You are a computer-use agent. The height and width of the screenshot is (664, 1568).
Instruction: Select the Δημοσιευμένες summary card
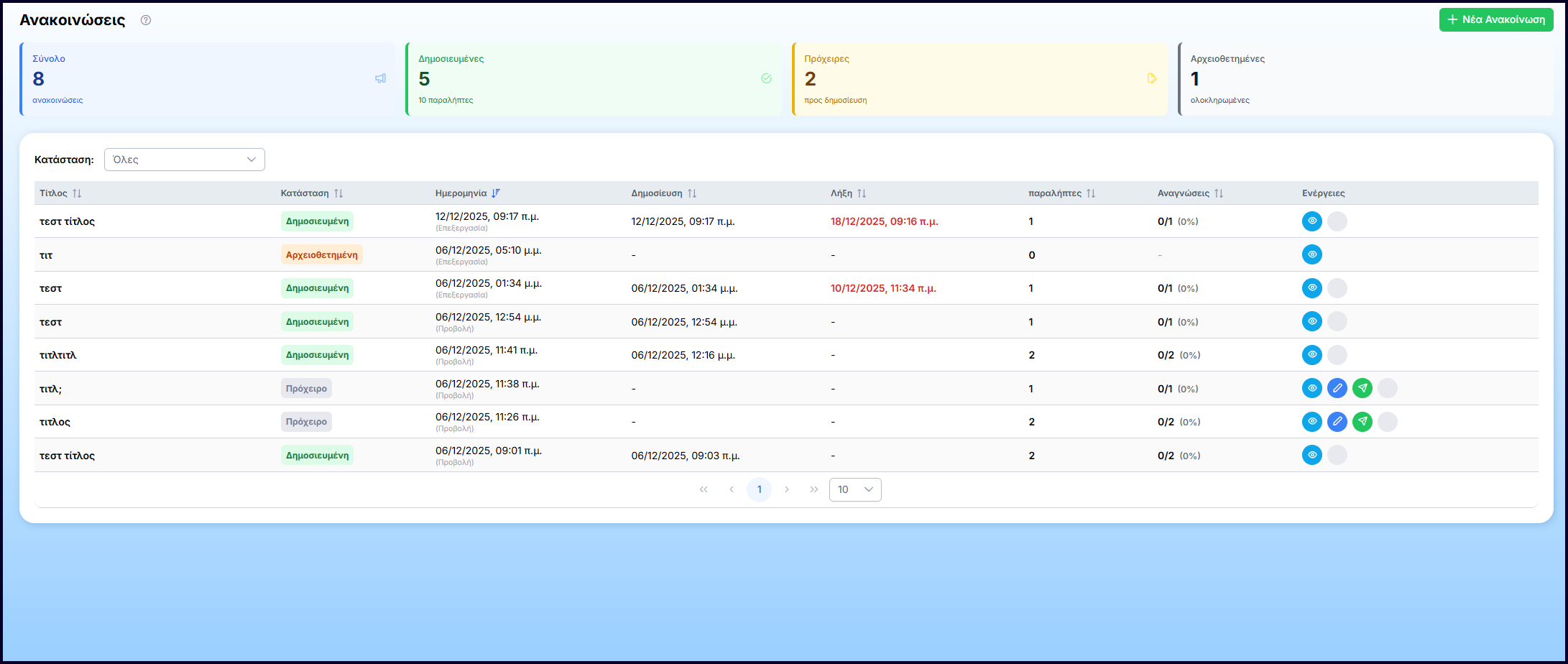tap(594, 79)
